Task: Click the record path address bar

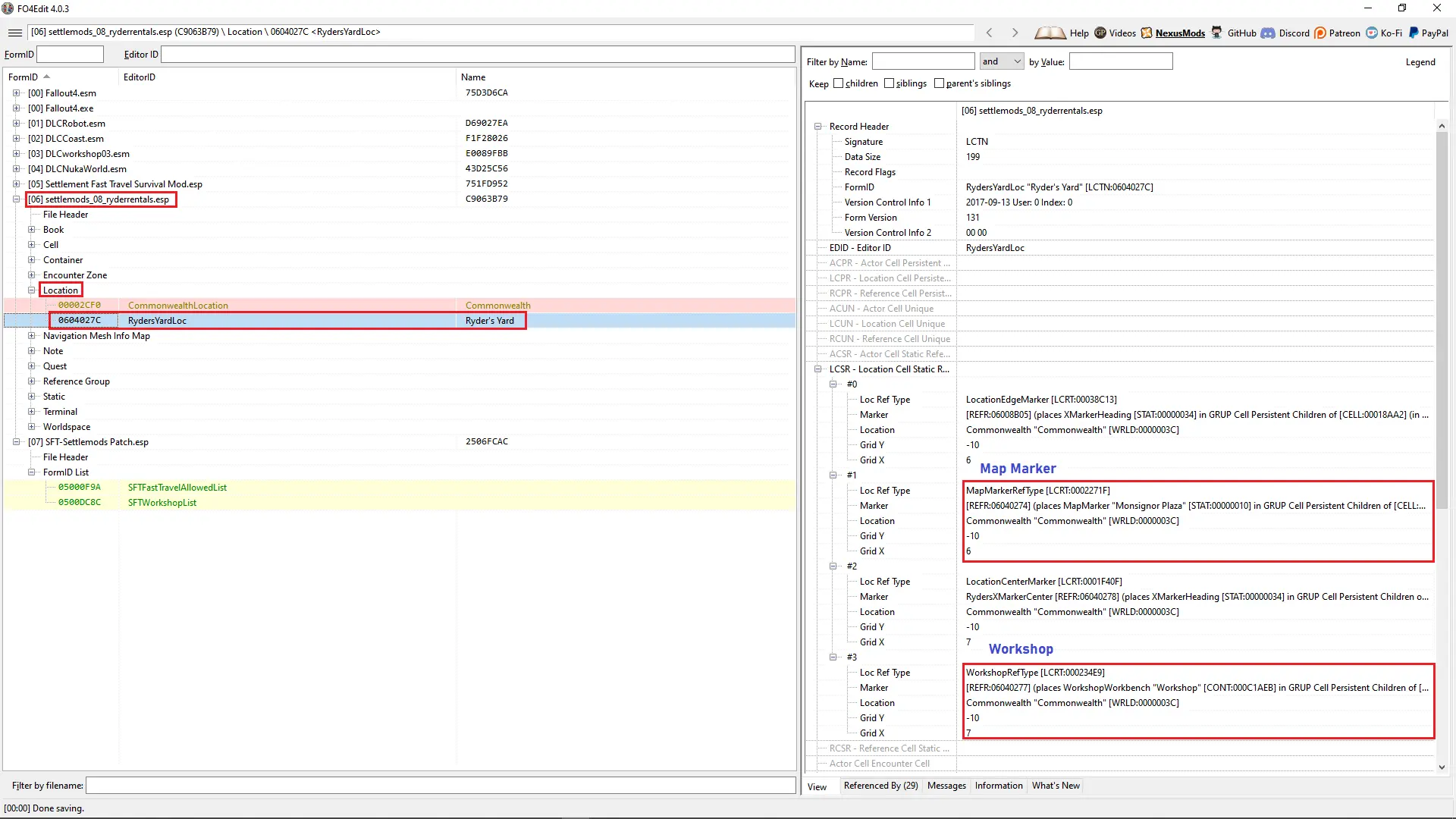Action: (x=500, y=32)
